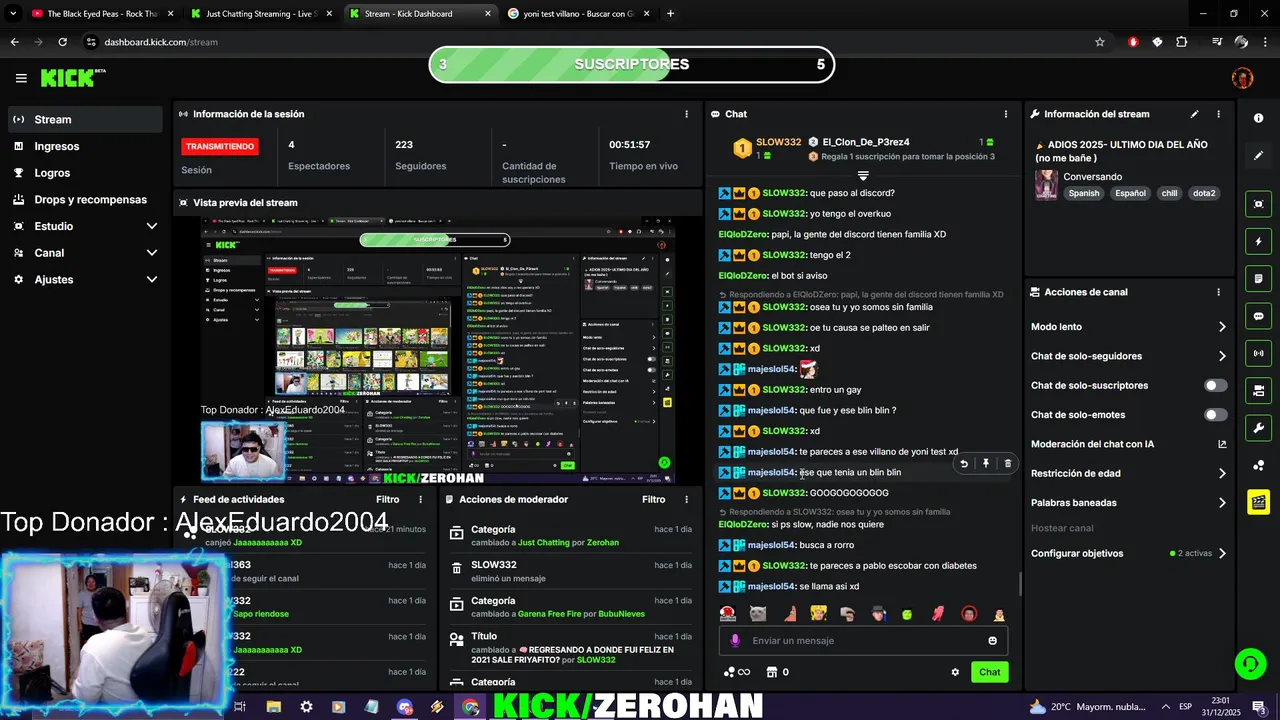Image resolution: width=1280 pixels, height=720 pixels.
Task: Go to Ingresos in the sidebar
Action: pyautogui.click(x=85, y=146)
